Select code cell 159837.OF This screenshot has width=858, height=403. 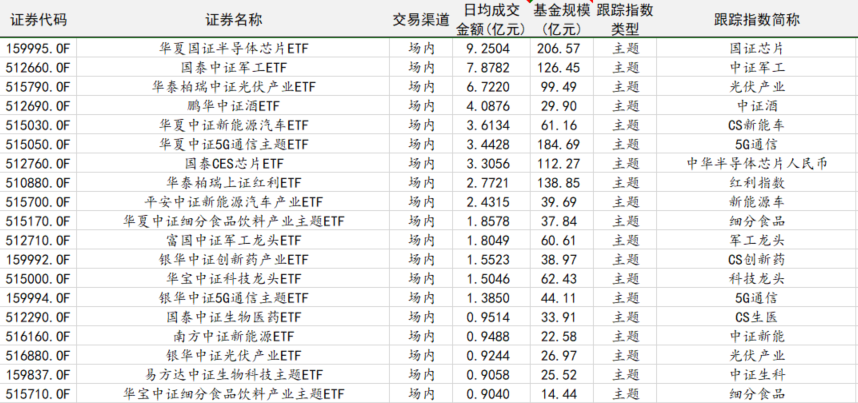point(38,375)
